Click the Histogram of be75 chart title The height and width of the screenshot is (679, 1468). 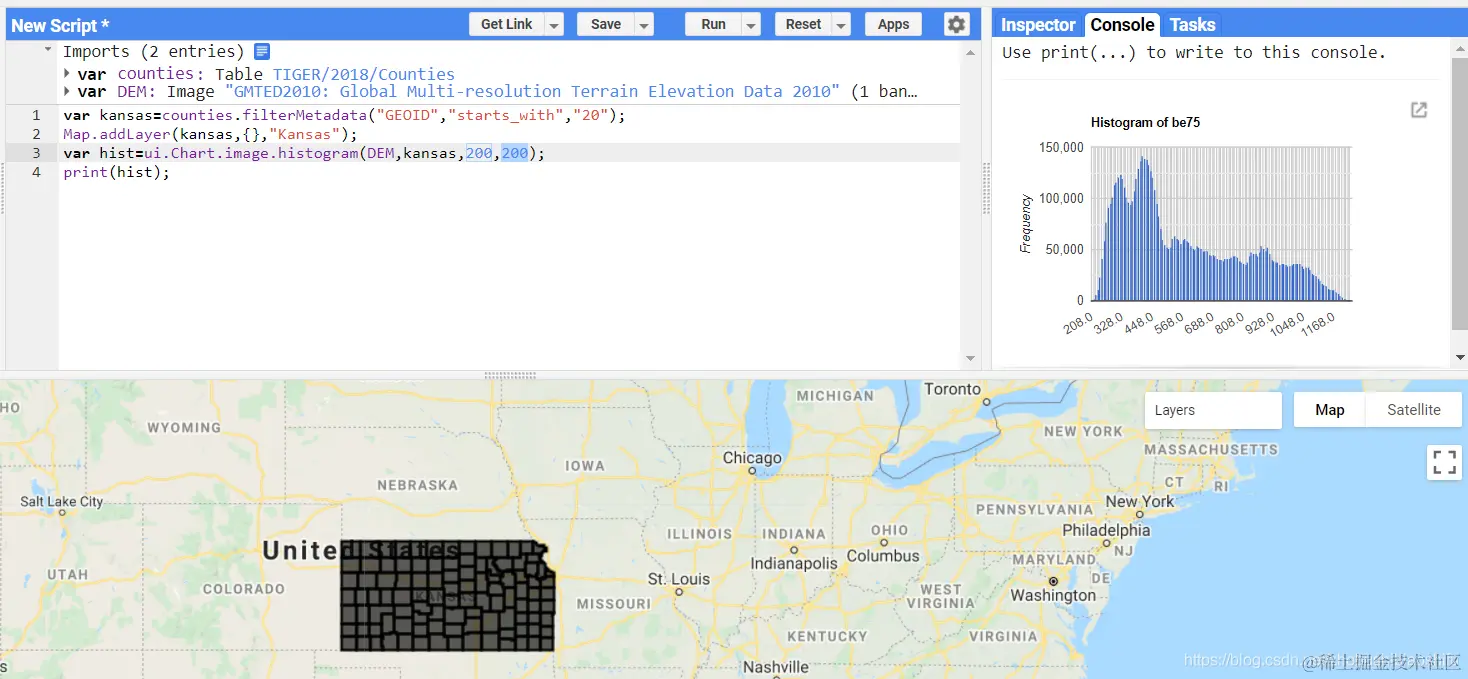point(1145,122)
